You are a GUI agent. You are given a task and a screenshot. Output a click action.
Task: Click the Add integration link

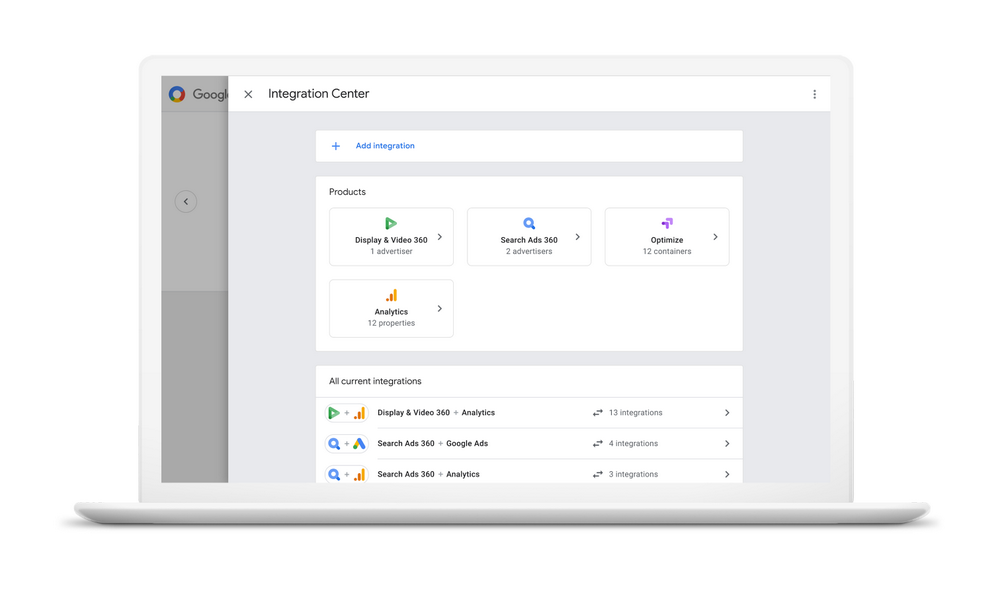tap(385, 146)
